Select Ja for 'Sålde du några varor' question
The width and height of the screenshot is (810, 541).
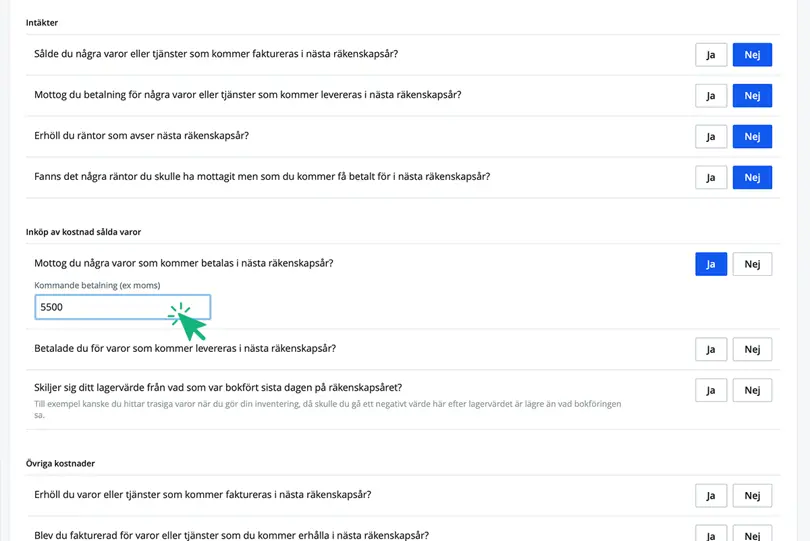click(x=710, y=55)
